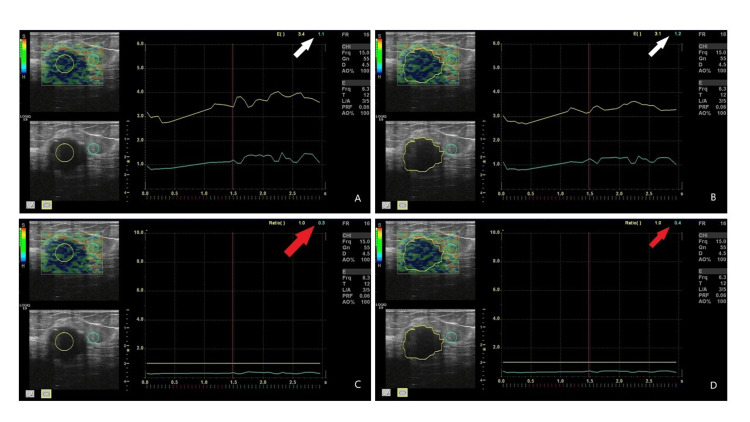This screenshot has width=750, height=422.
Task: Click the elasticity color scale bar in panel D
Action: (x=379, y=245)
